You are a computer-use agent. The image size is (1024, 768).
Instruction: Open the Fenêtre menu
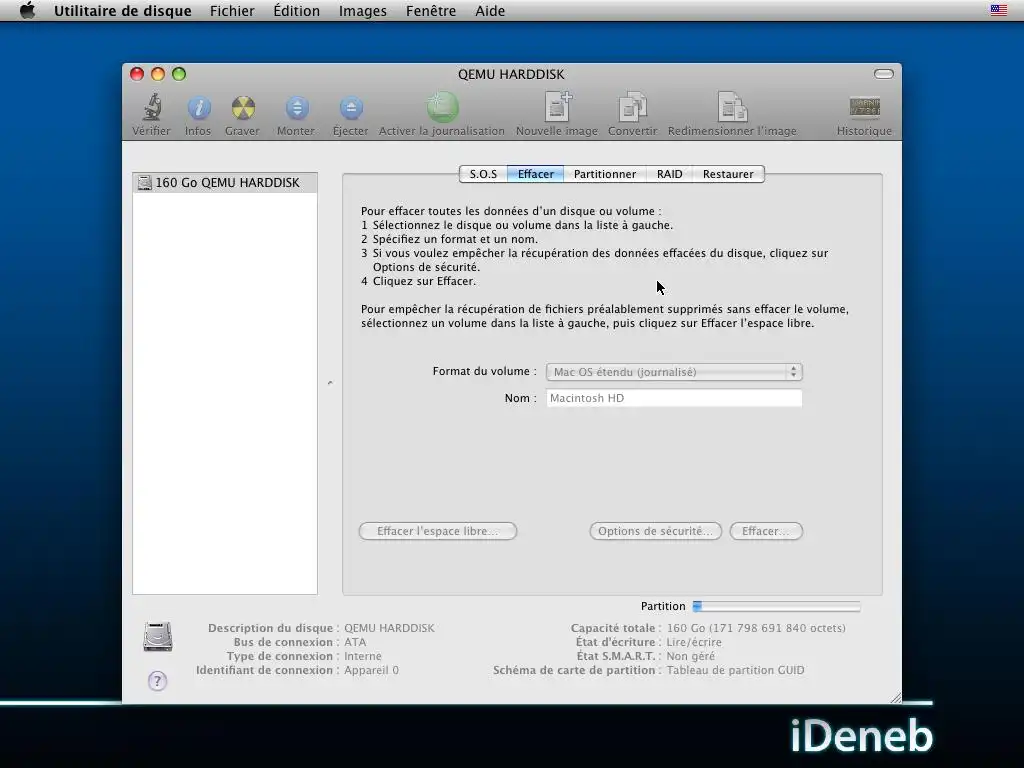pyautogui.click(x=431, y=11)
